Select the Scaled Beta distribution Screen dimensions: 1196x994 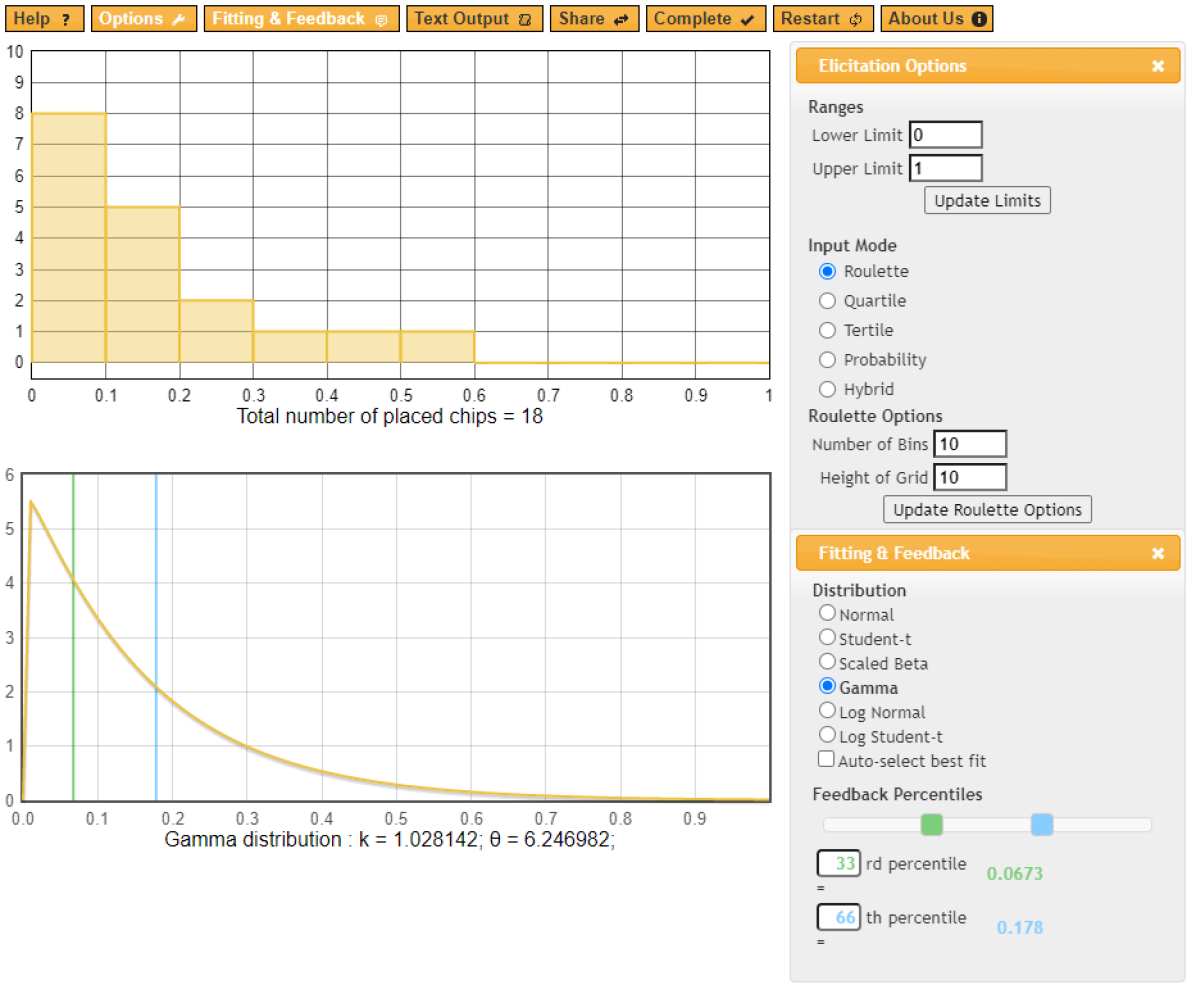coord(827,662)
